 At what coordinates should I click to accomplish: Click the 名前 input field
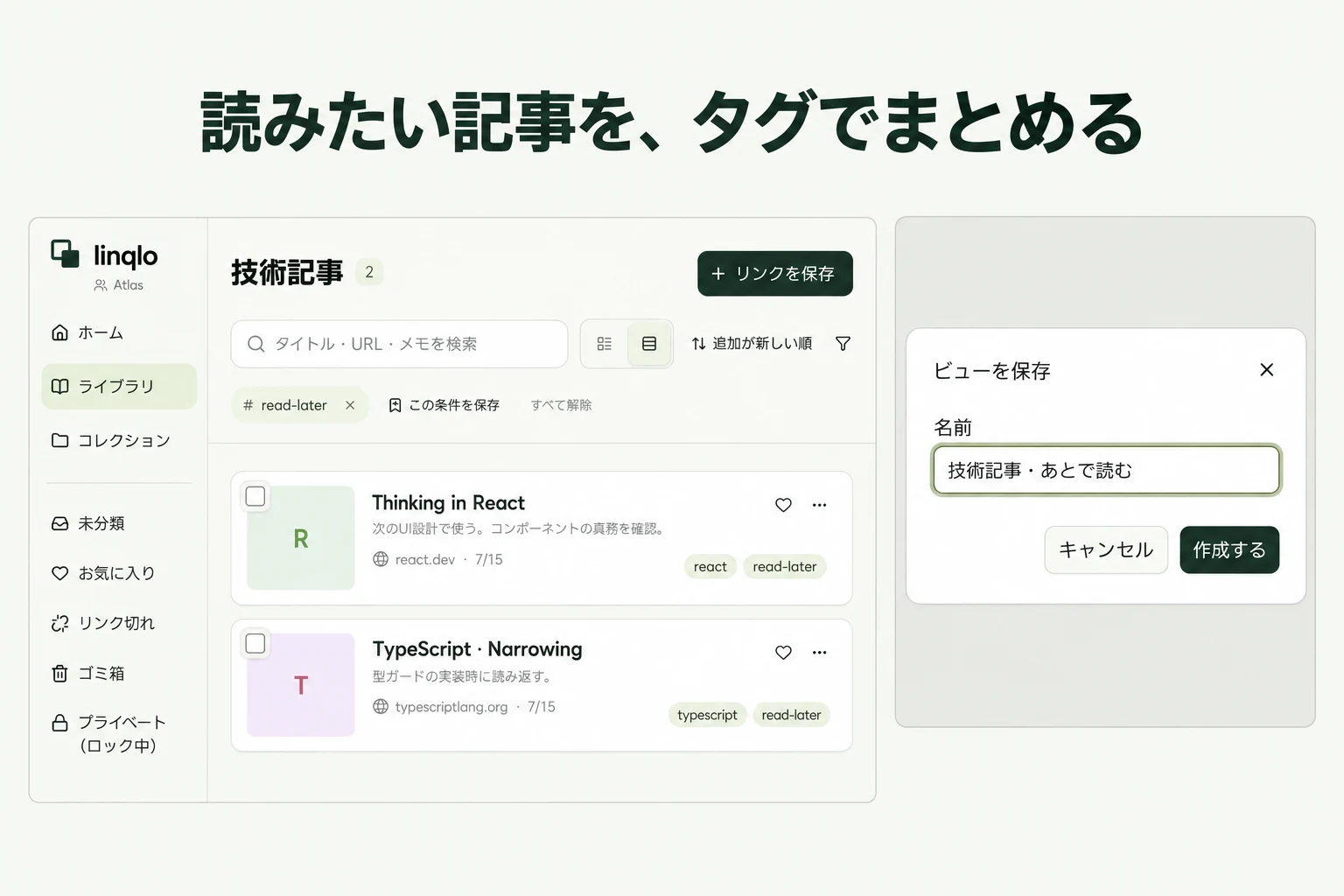coord(1106,471)
